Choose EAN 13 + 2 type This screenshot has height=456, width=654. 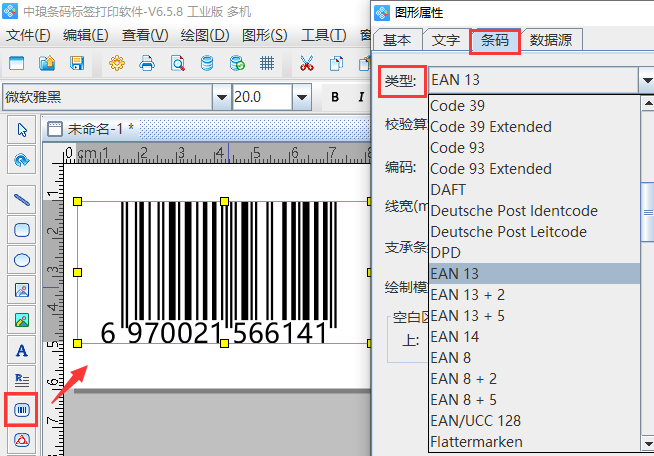tap(534, 295)
